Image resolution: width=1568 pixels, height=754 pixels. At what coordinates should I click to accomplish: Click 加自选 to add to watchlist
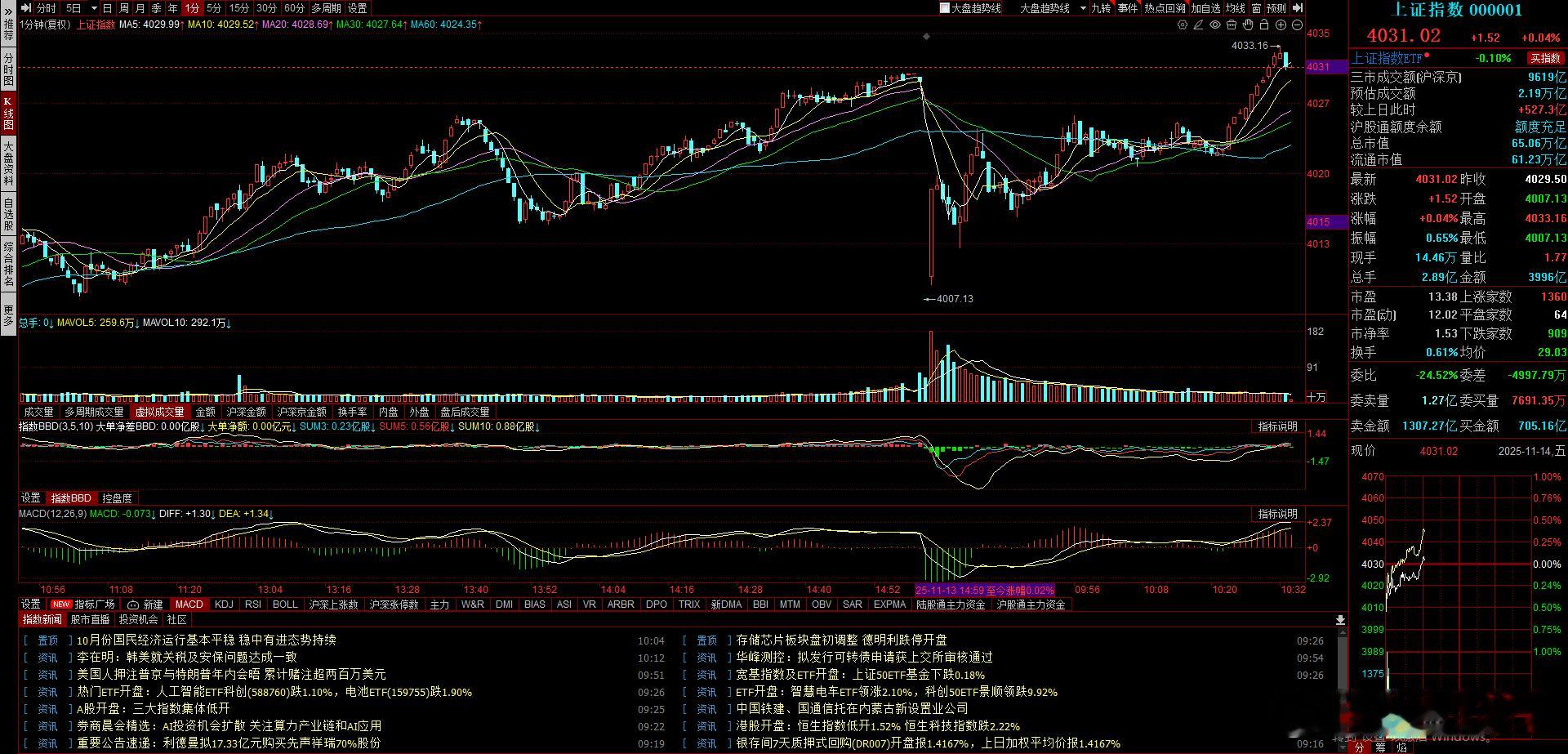1205,8
